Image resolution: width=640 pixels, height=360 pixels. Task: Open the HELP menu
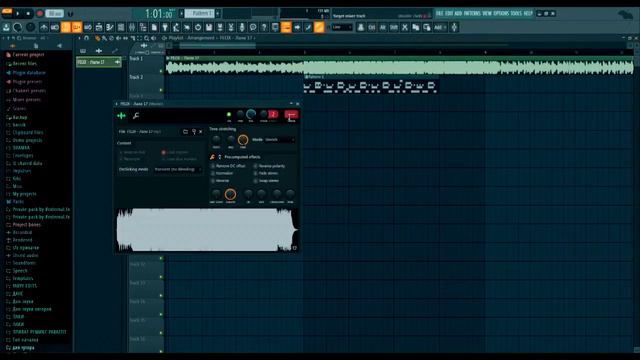(x=528, y=13)
